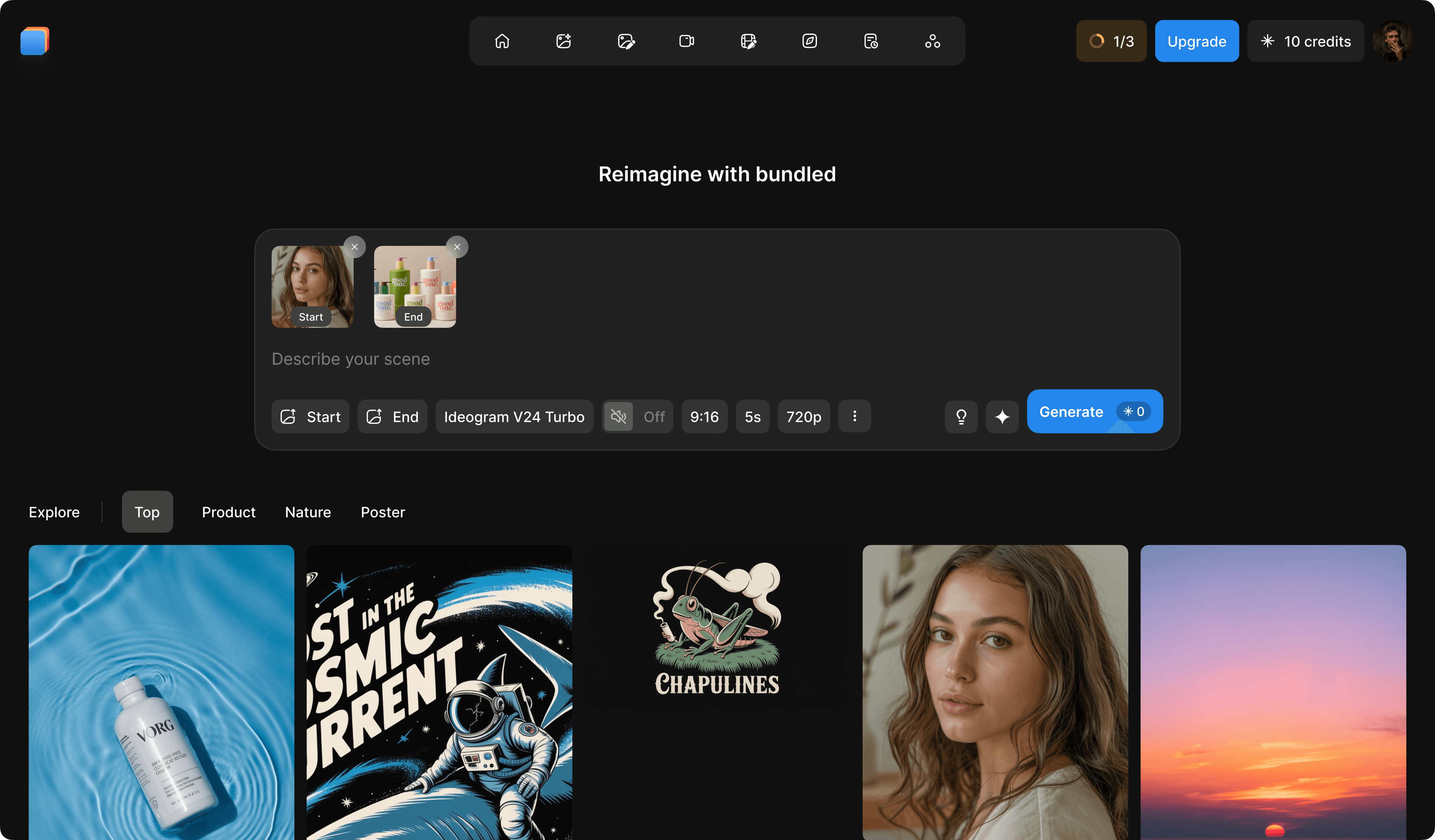Open the 720p resolution dropdown
The width and height of the screenshot is (1435, 840).
click(x=804, y=417)
